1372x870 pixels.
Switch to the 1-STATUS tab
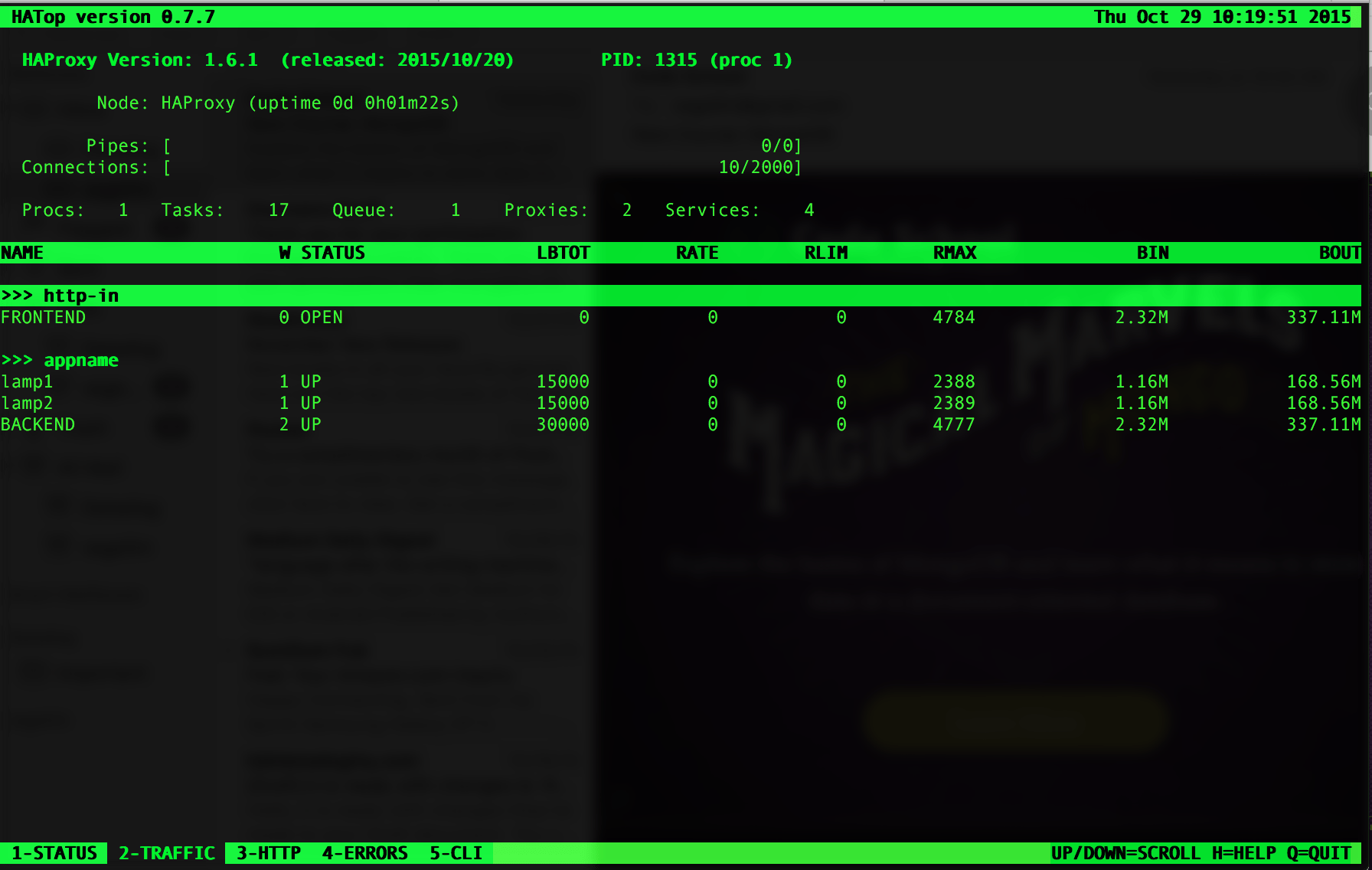pyautogui.click(x=54, y=852)
